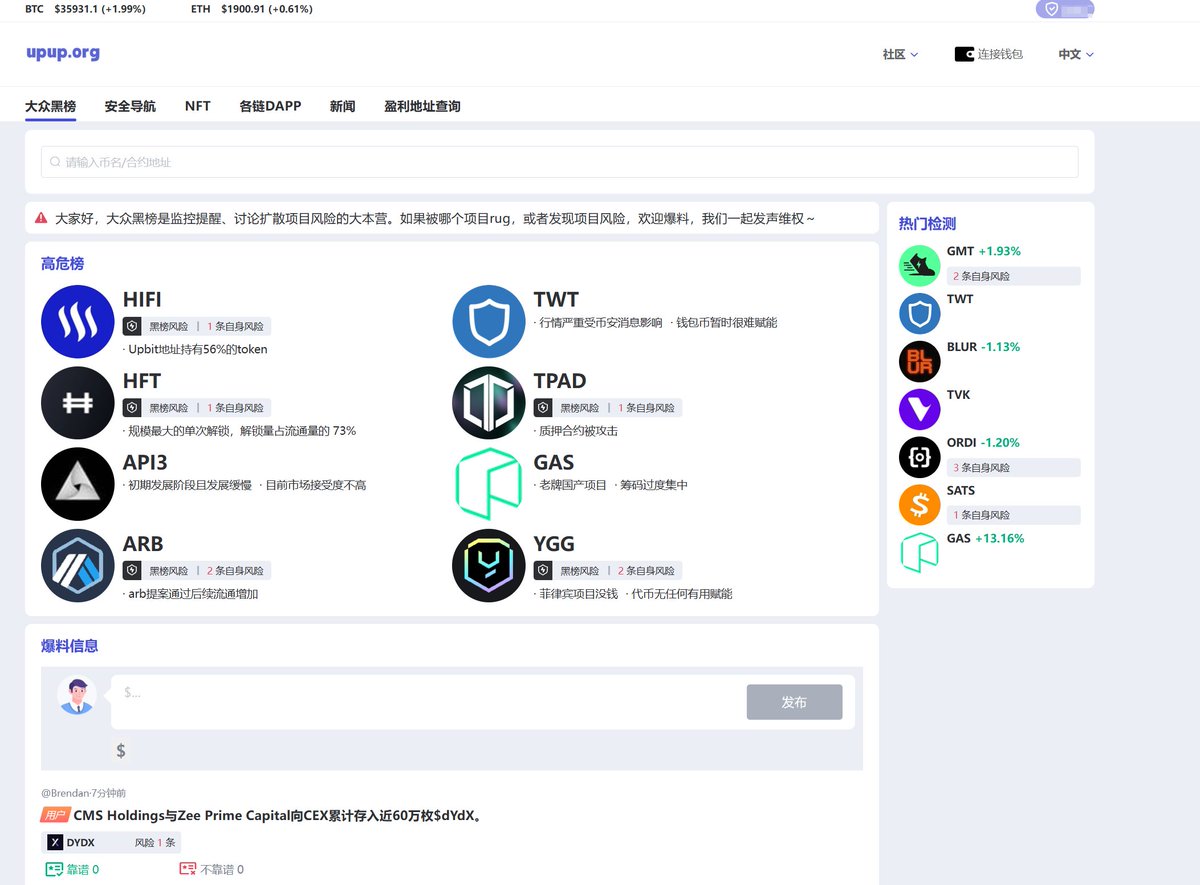Screen dimensions: 1200x885
Task: Focus the post message text box
Action: [x=428, y=702]
